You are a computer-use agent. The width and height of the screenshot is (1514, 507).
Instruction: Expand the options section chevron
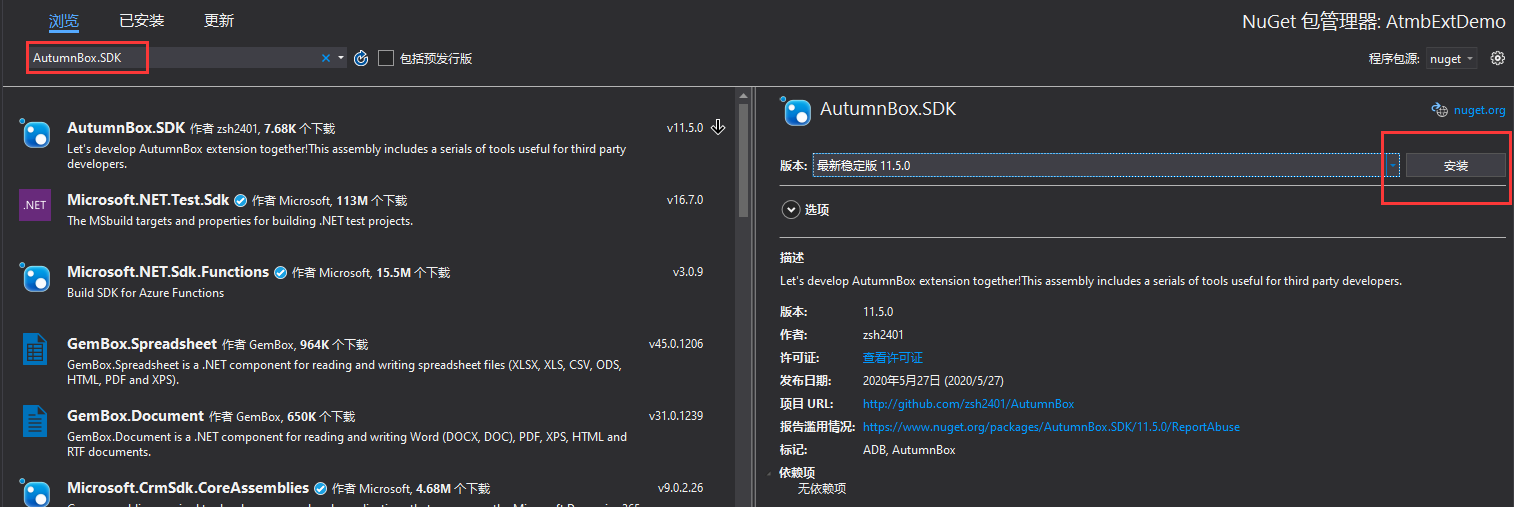coord(790,210)
